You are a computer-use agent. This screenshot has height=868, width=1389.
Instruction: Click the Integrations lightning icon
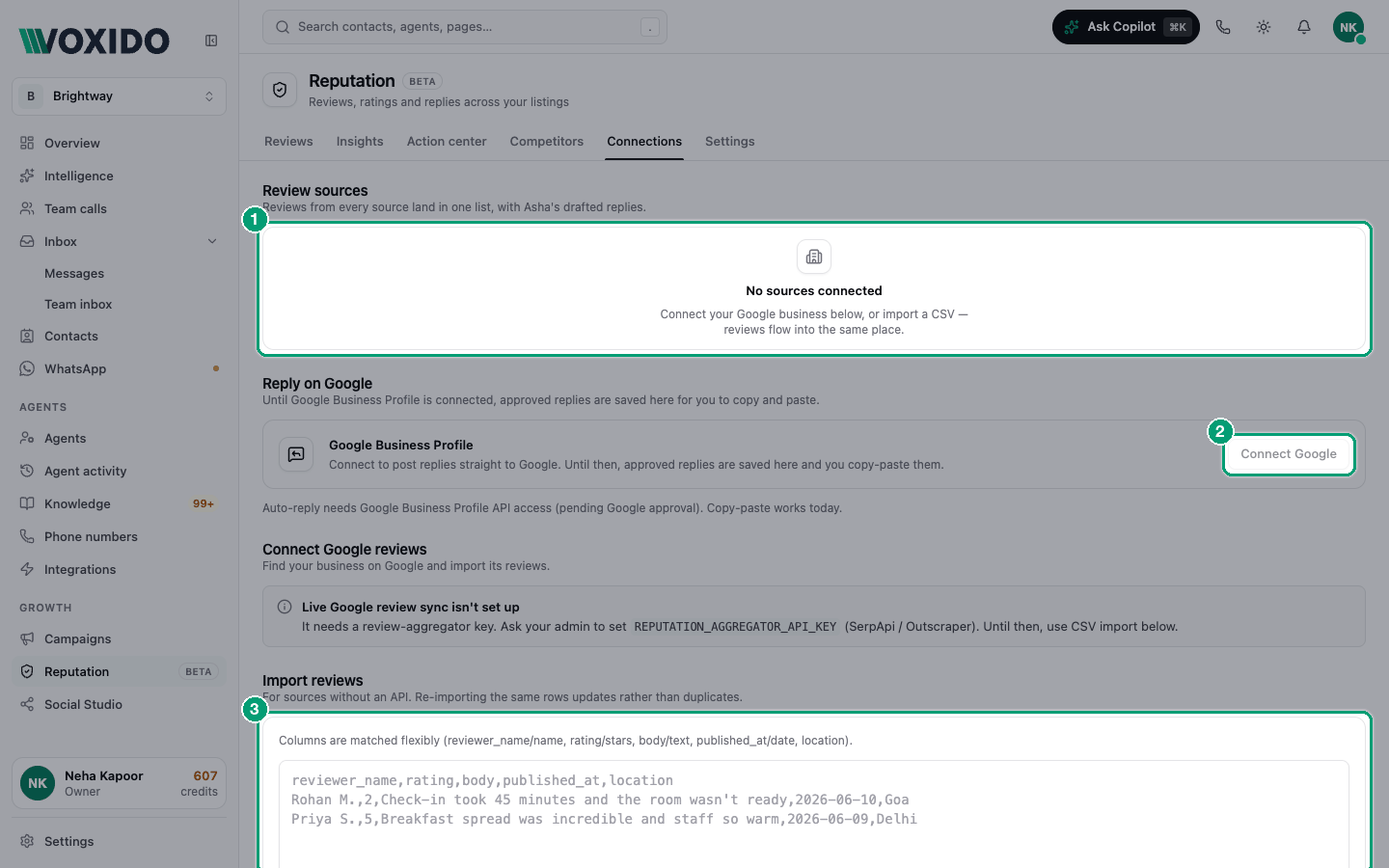[x=27, y=569]
